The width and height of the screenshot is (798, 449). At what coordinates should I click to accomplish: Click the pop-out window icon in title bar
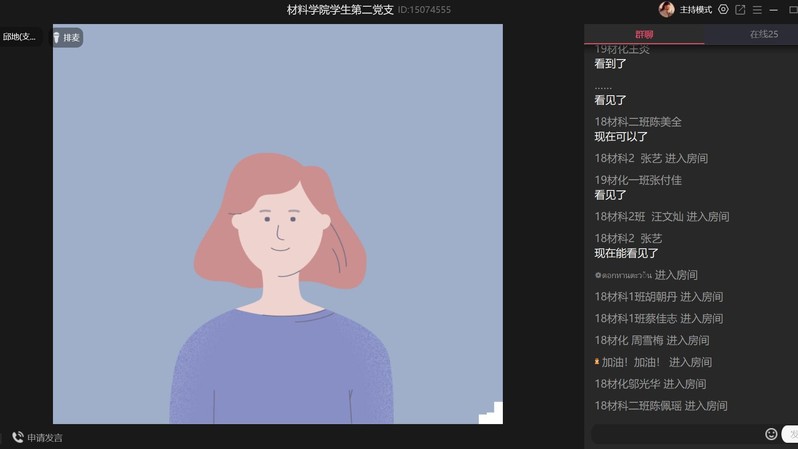(740, 10)
